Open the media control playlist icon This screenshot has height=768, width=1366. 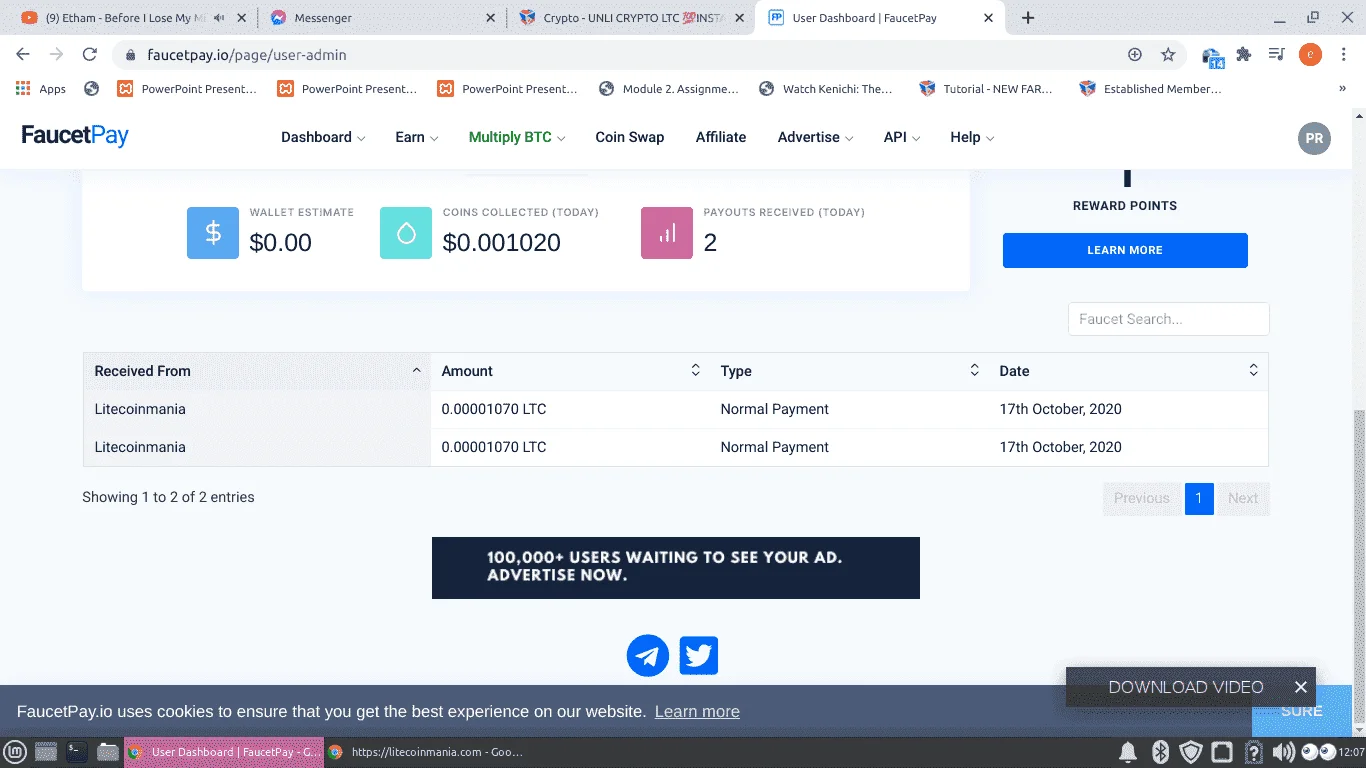(1277, 55)
